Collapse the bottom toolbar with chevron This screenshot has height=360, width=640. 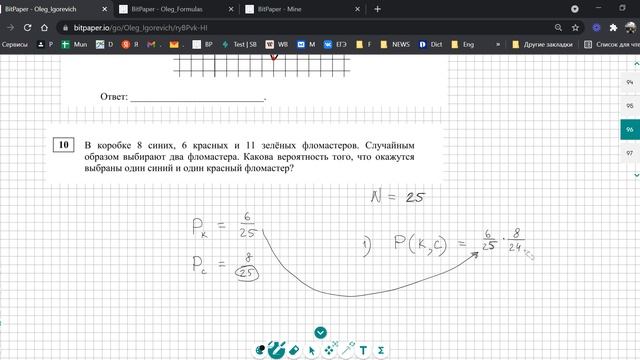click(320, 333)
